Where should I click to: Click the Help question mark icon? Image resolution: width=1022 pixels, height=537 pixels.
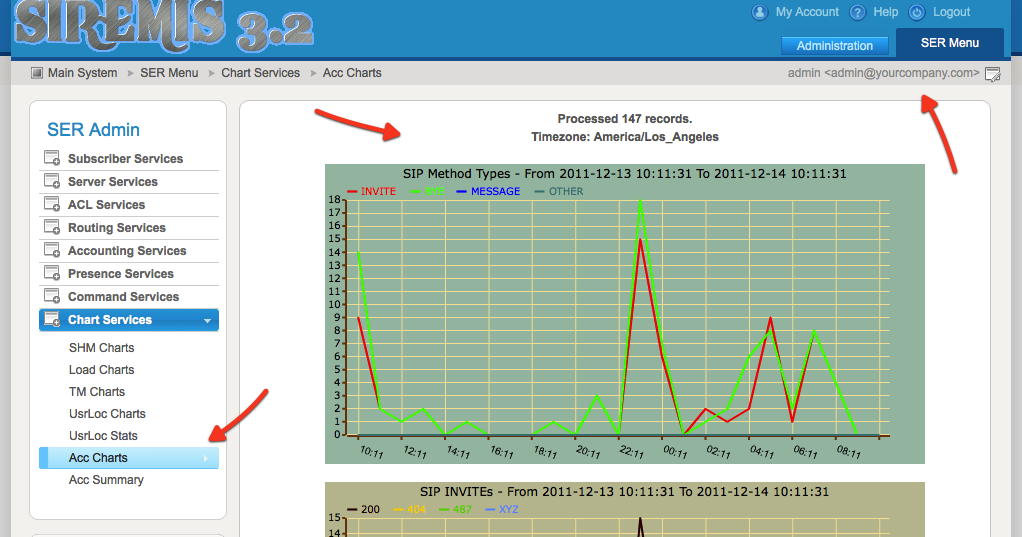coord(857,12)
